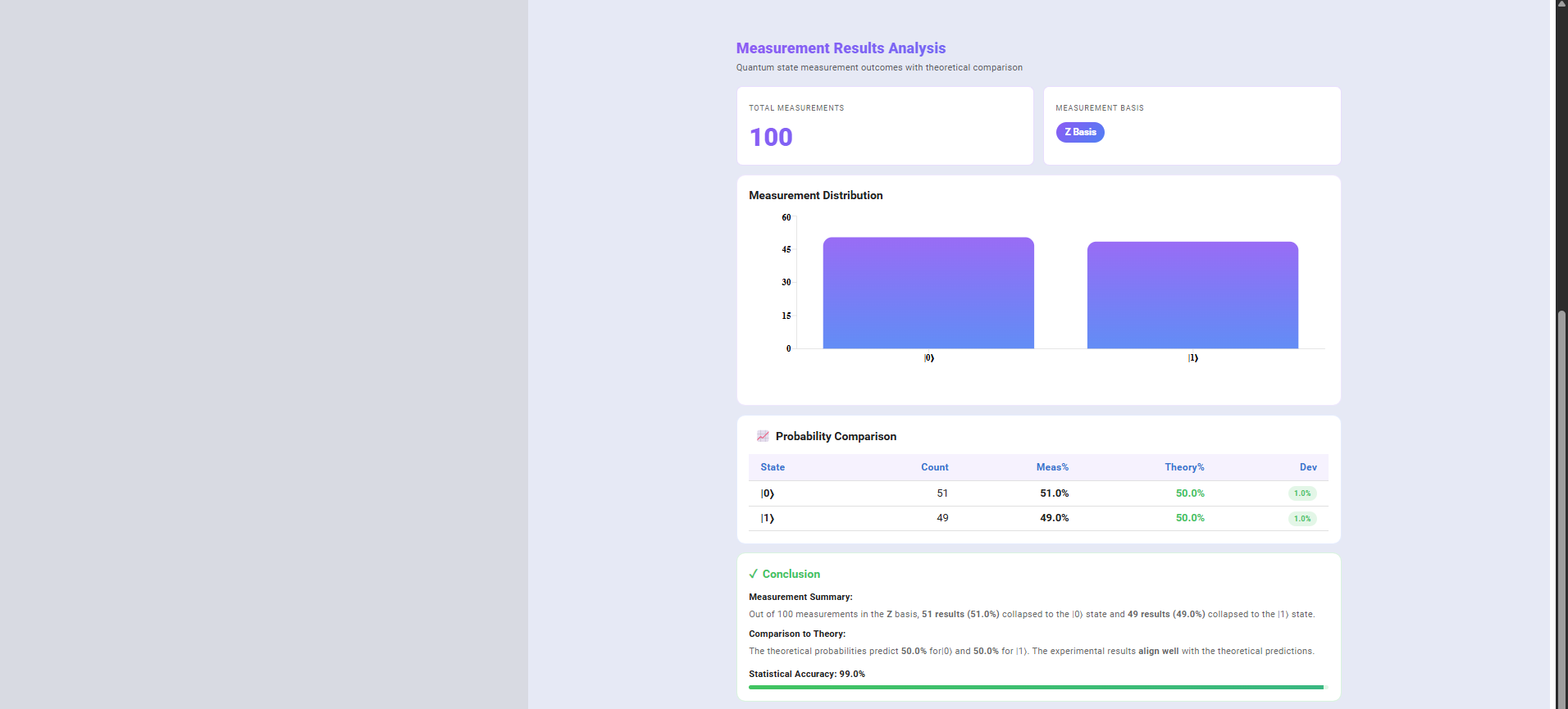Click the total measurements value 100
This screenshot has height=709, width=1568.
770,137
